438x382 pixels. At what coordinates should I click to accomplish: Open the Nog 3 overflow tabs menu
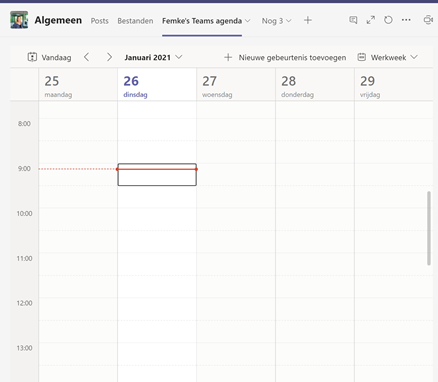276,21
